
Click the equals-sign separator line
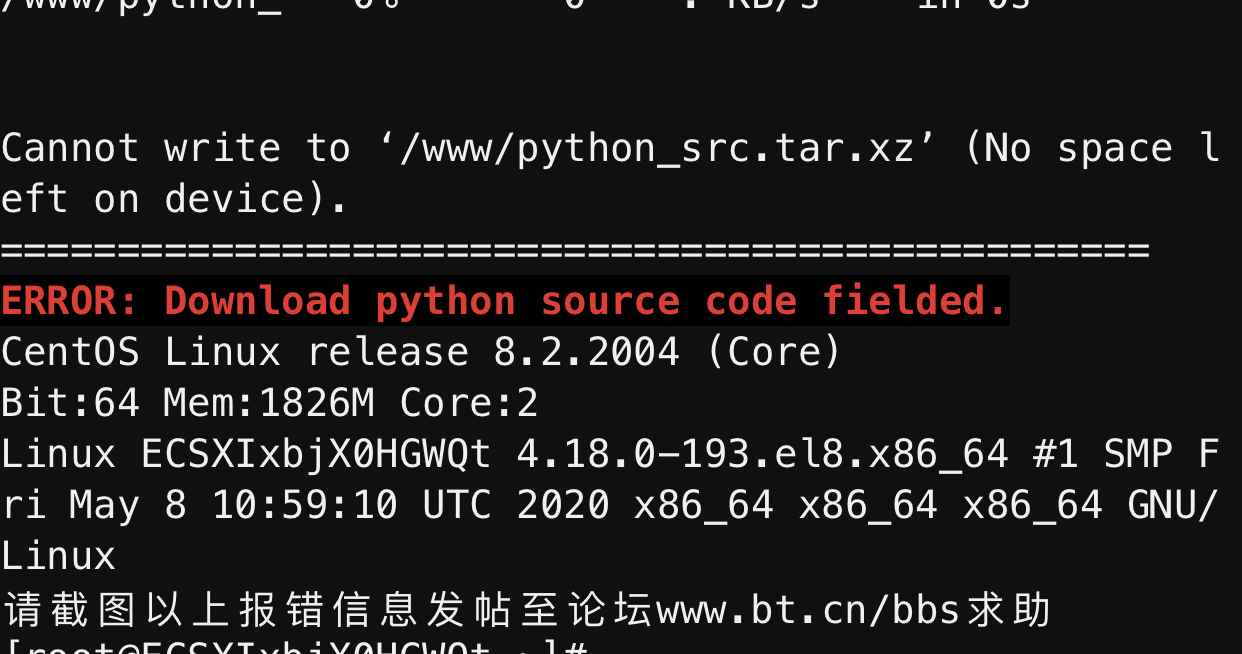point(575,251)
